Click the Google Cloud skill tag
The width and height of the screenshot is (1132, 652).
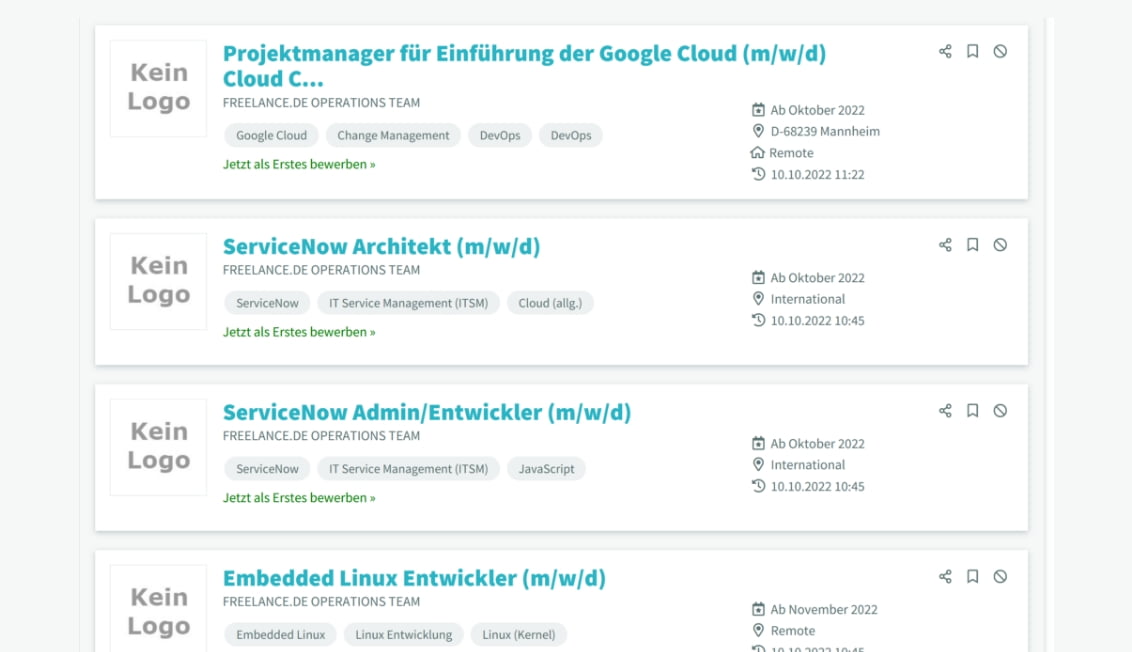point(271,136)
